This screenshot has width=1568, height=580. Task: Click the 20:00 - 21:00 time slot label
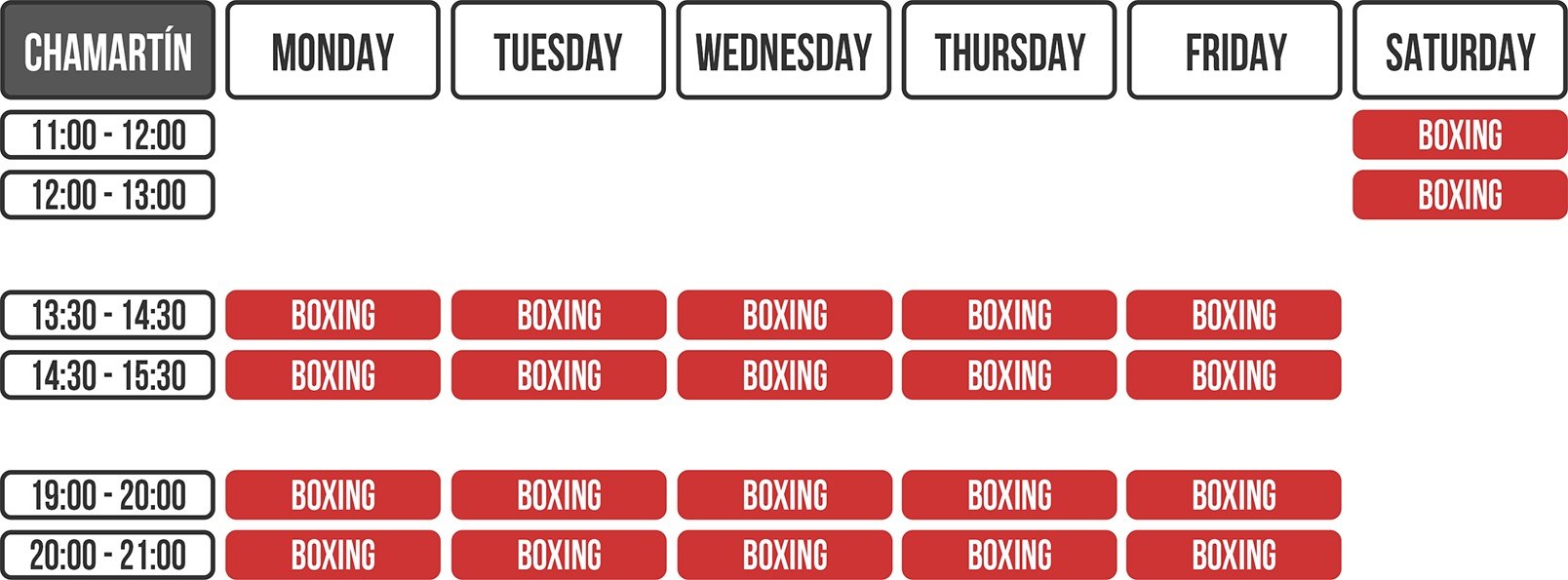[x=107, y=556]
